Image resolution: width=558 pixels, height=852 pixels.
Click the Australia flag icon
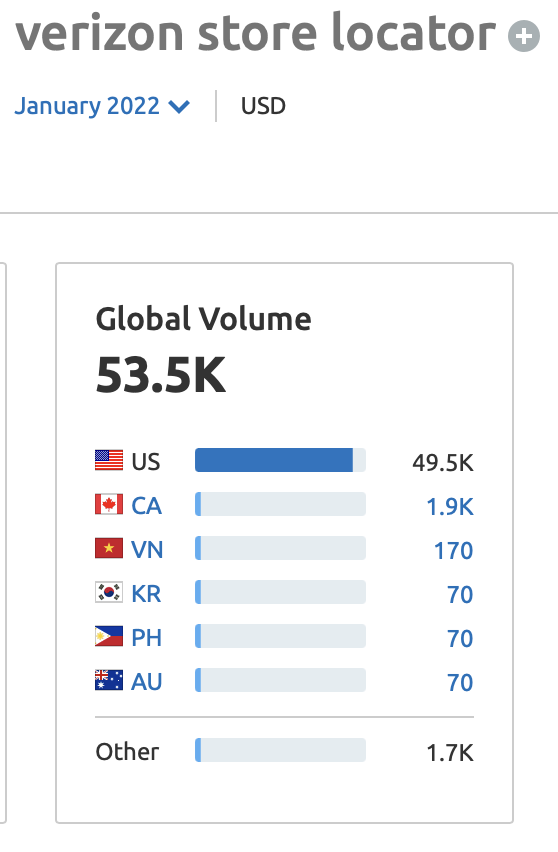pos(109,681)
